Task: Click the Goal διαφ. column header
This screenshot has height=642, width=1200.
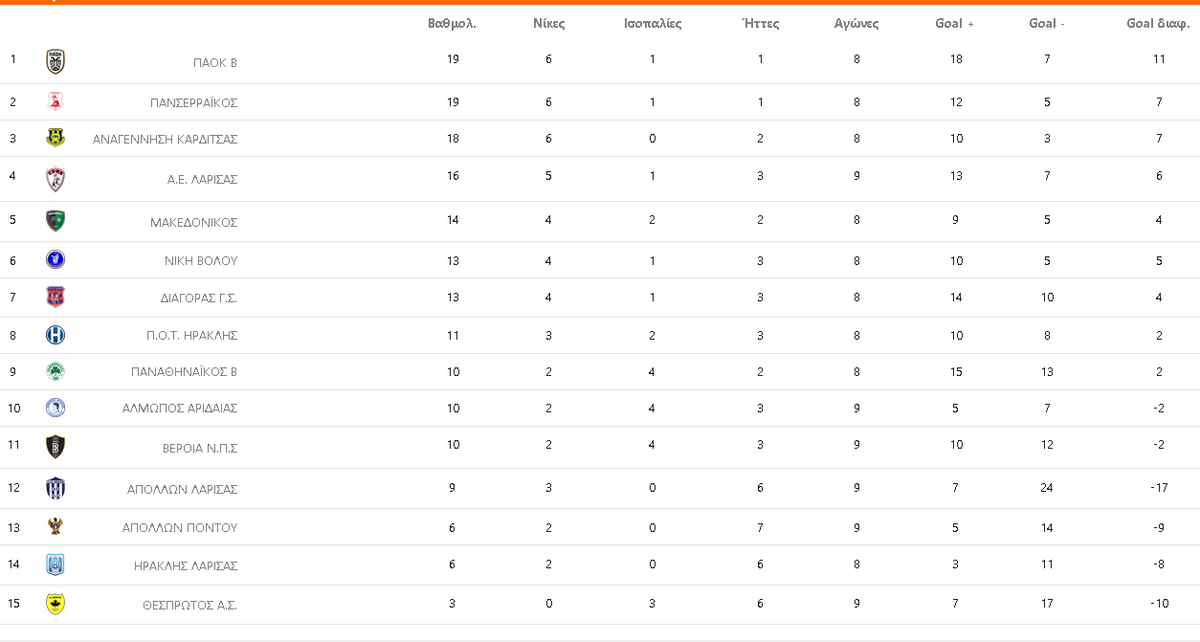Action: [1159, 23]
